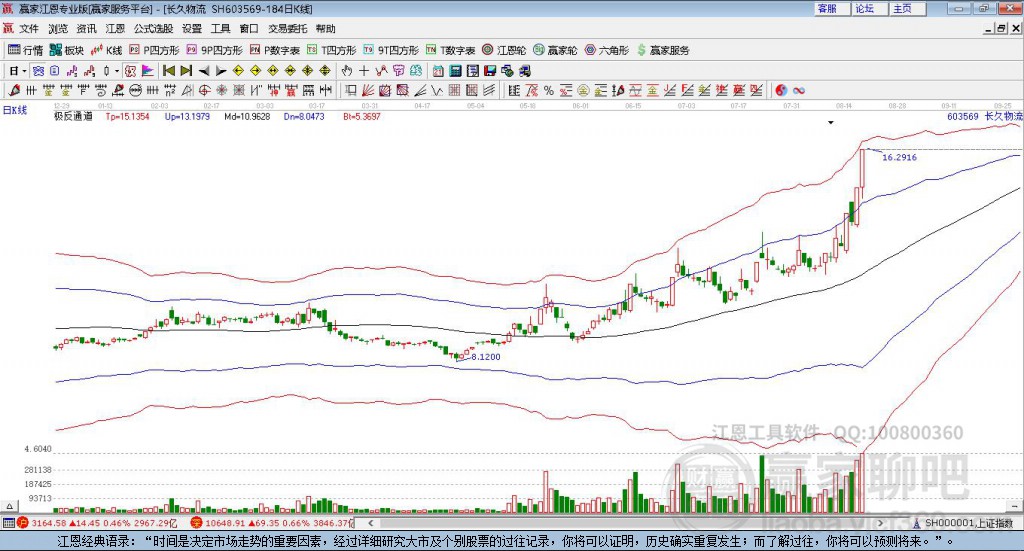Click the scrollbar left arrow at bottom
The width and height of the screenshot is (1024, 551).
pyautogui.click(x=370, y=523)
